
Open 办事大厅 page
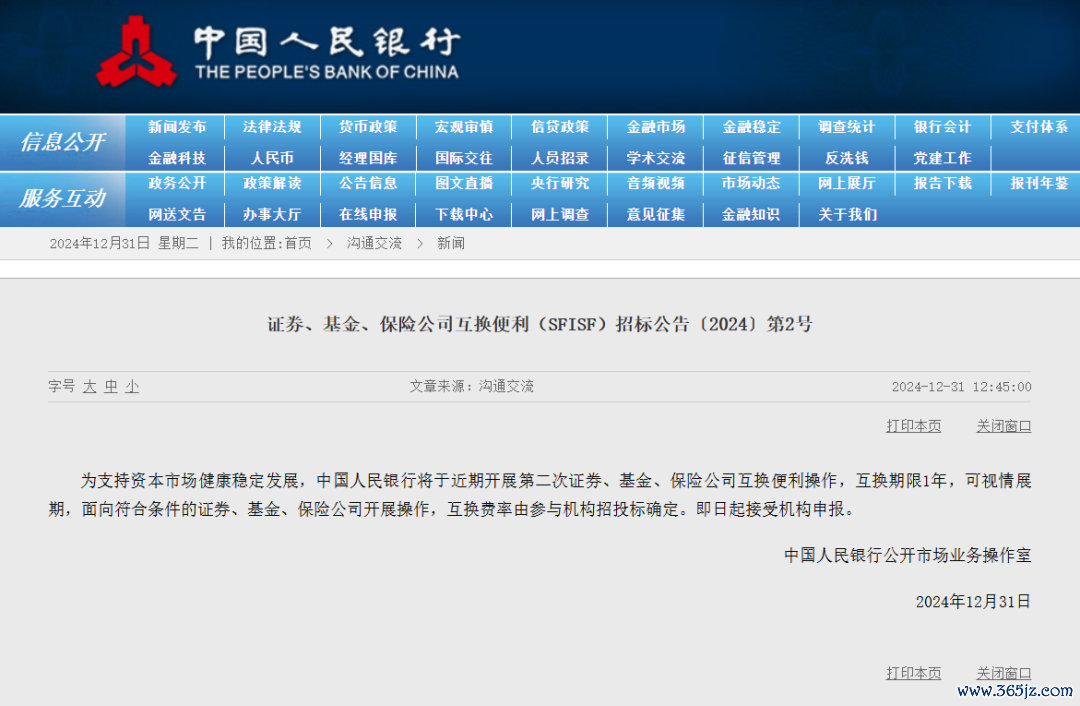(272, 214)
